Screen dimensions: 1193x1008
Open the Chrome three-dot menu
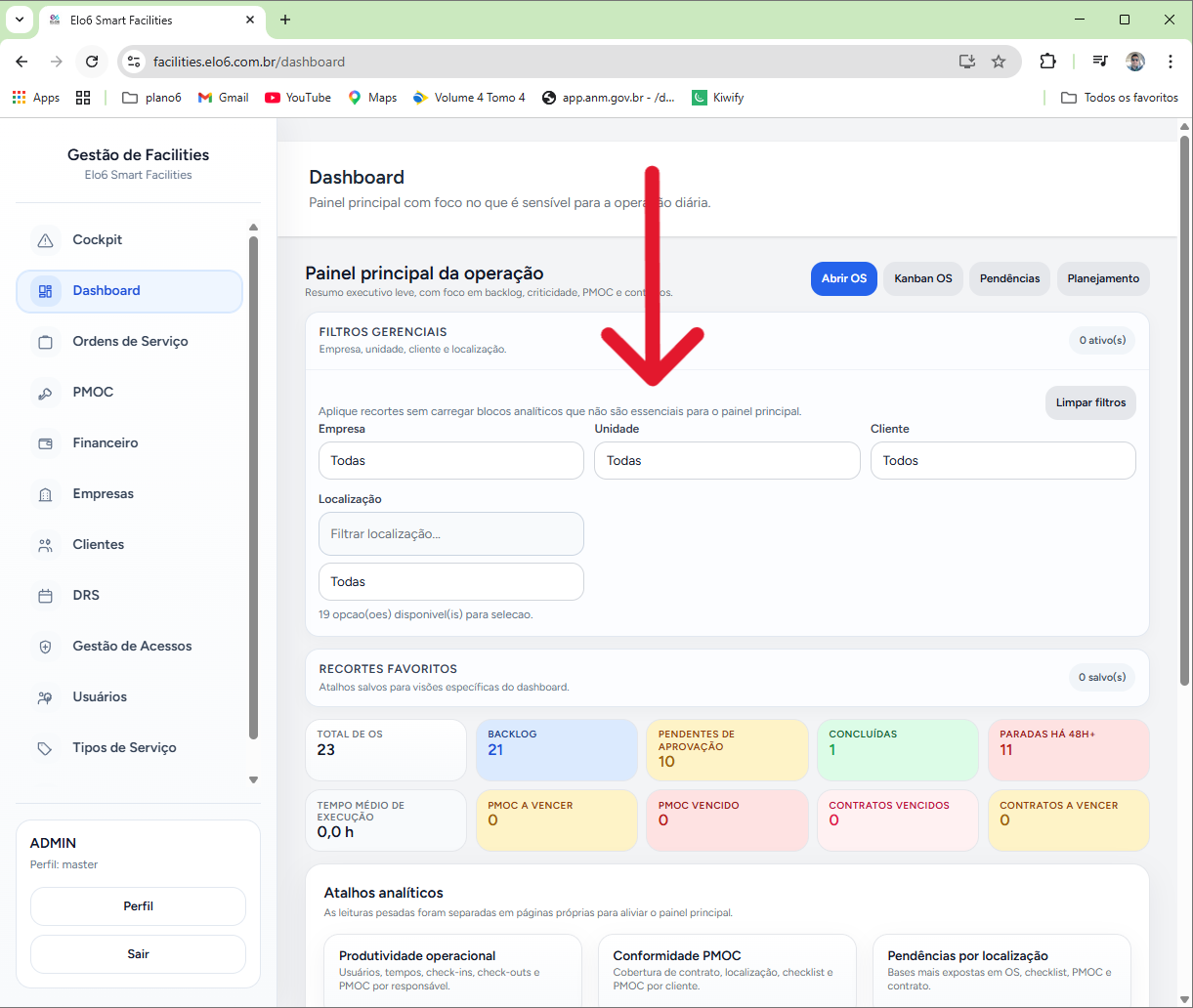pyautogui.click(x=1171, y=62)
